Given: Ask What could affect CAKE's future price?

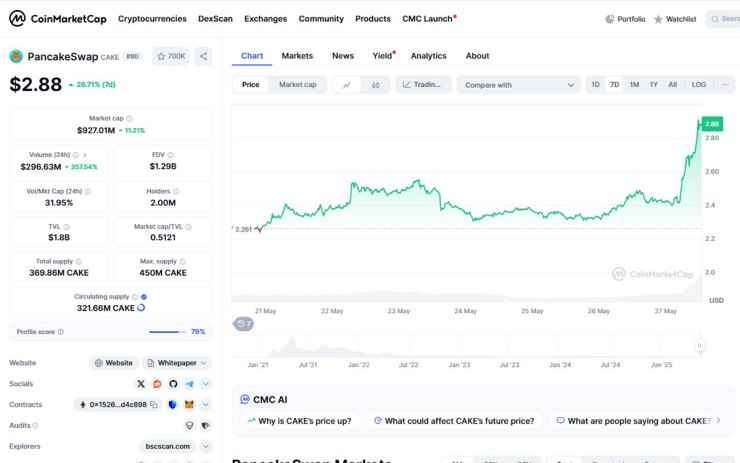Looking at the screenshot, I should (x=454, y=421).
